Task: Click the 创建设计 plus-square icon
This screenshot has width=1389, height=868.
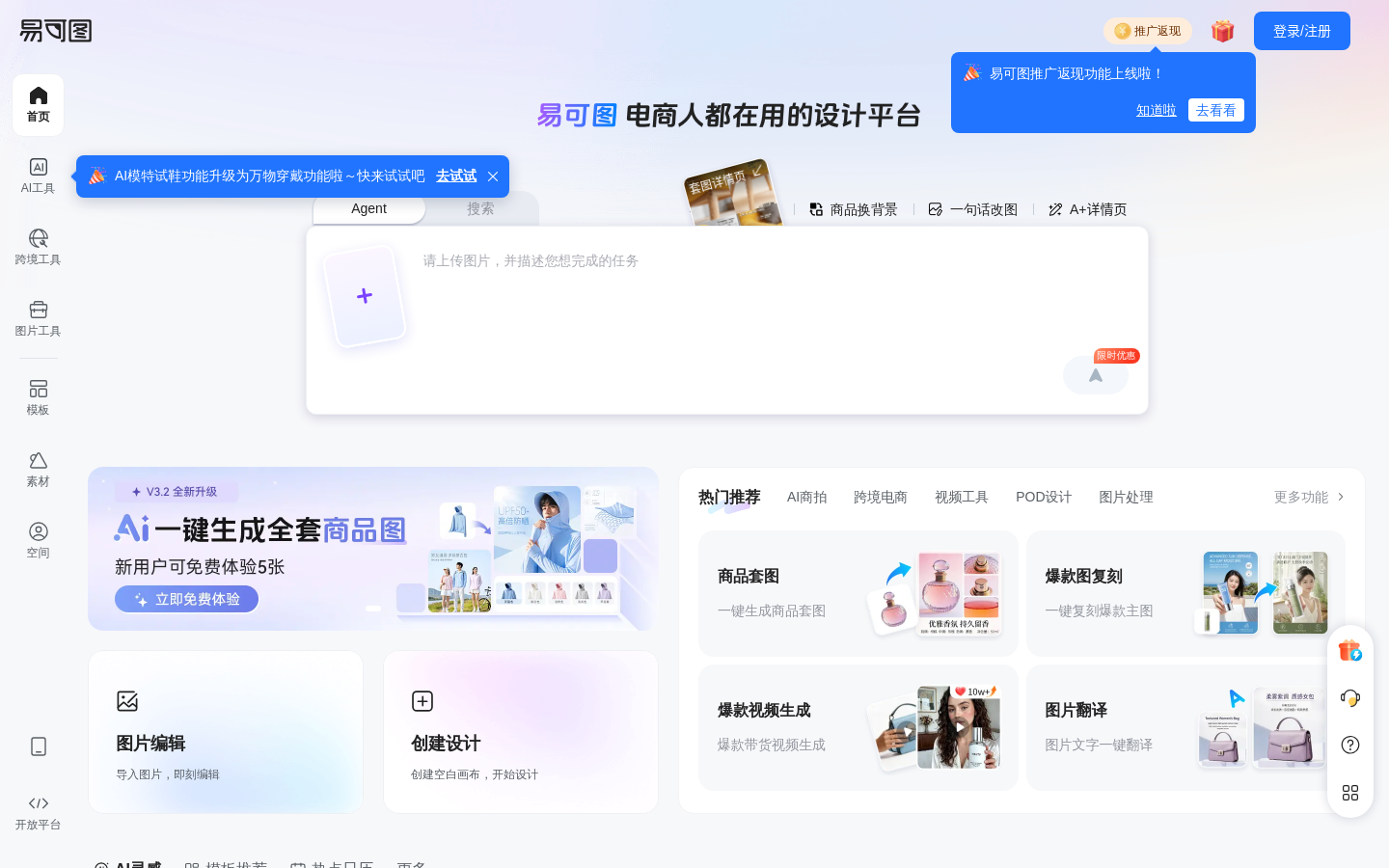Action: click(x=422, y=701)
